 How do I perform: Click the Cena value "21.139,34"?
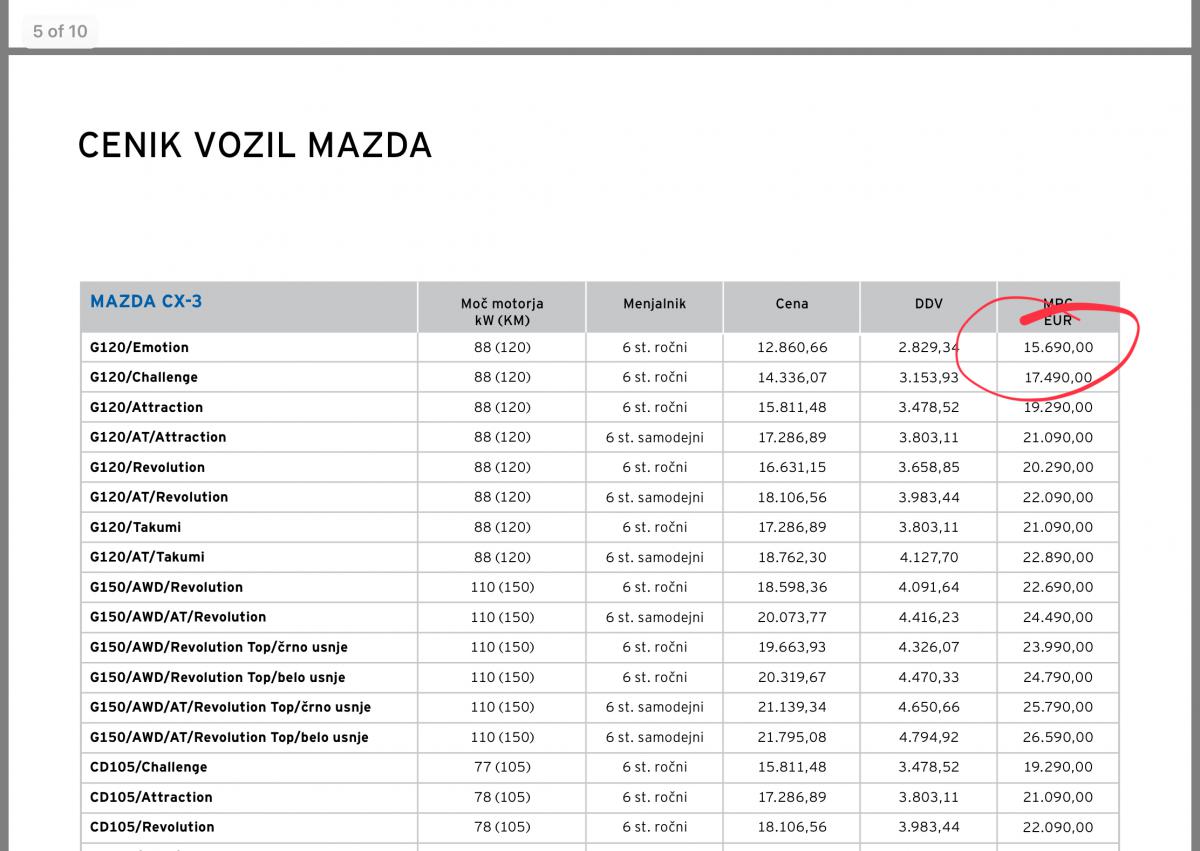792,707
